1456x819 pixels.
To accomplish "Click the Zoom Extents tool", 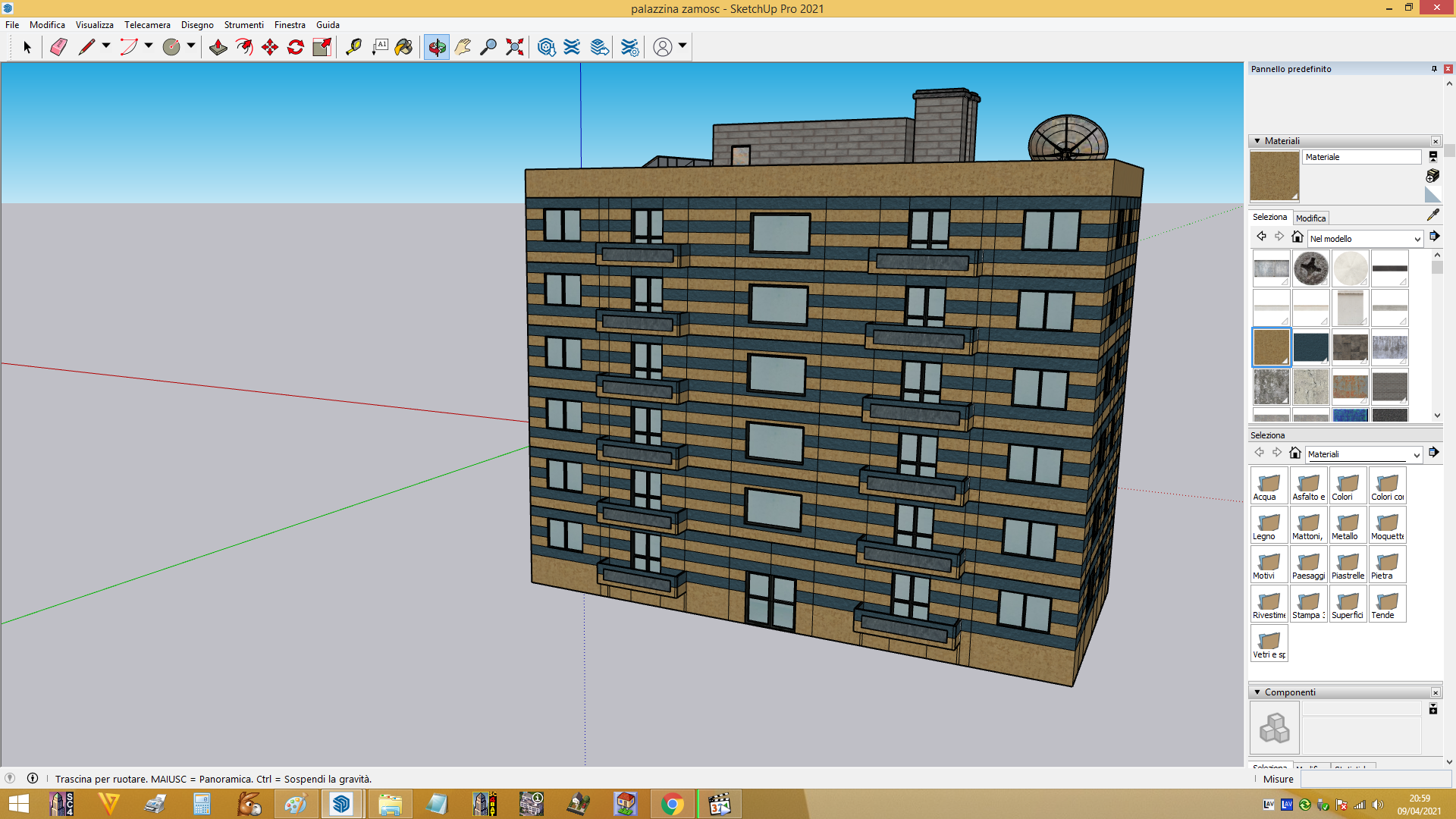I will pyautogui.click(x=514, y=47).
